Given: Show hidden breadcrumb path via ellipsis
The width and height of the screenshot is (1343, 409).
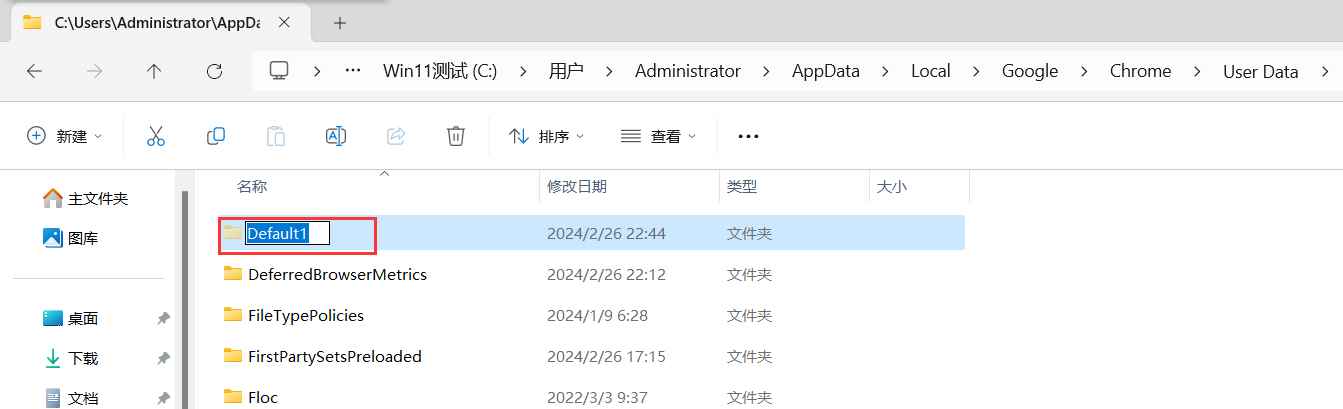Looking at the screenshot, I should pos(353,71).
